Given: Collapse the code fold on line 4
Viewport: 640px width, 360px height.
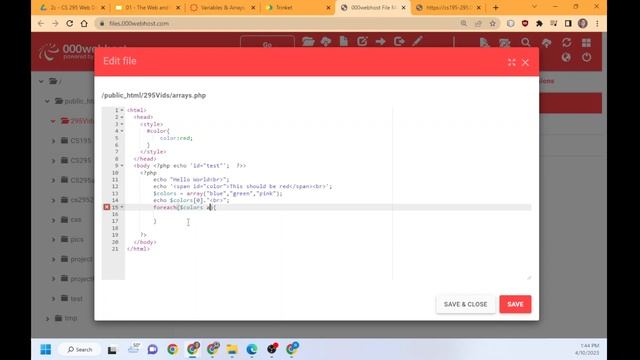Looking at the screenshot, I should tap(122, 131).
